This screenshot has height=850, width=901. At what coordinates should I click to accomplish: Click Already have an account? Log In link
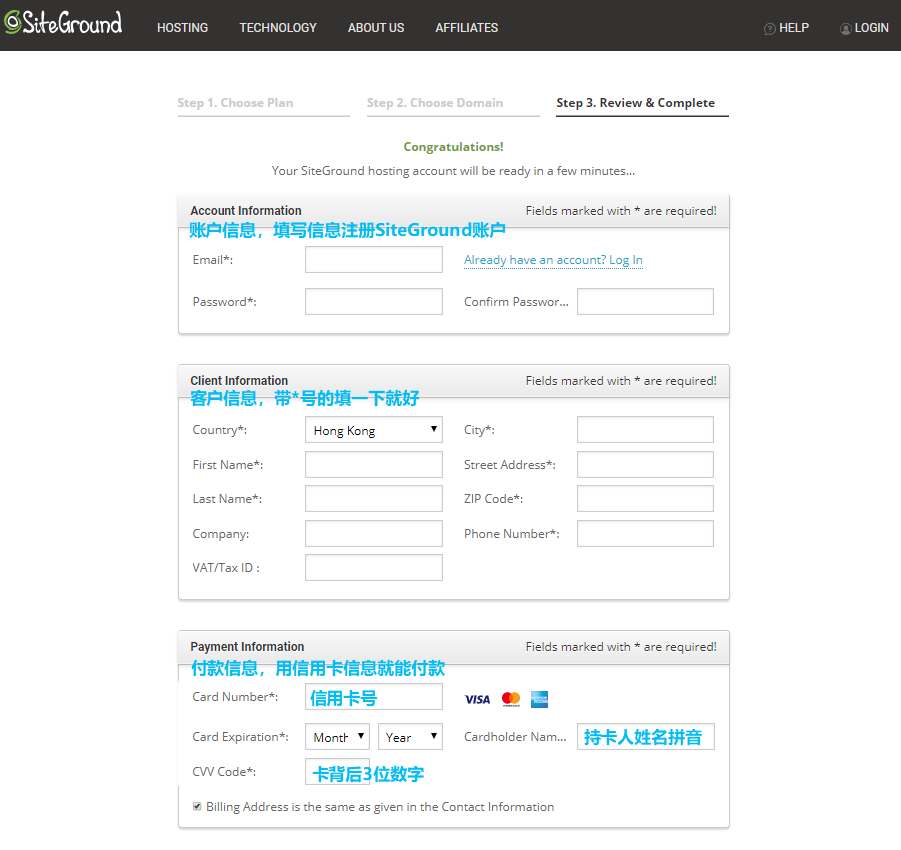[x=553, y=260]
